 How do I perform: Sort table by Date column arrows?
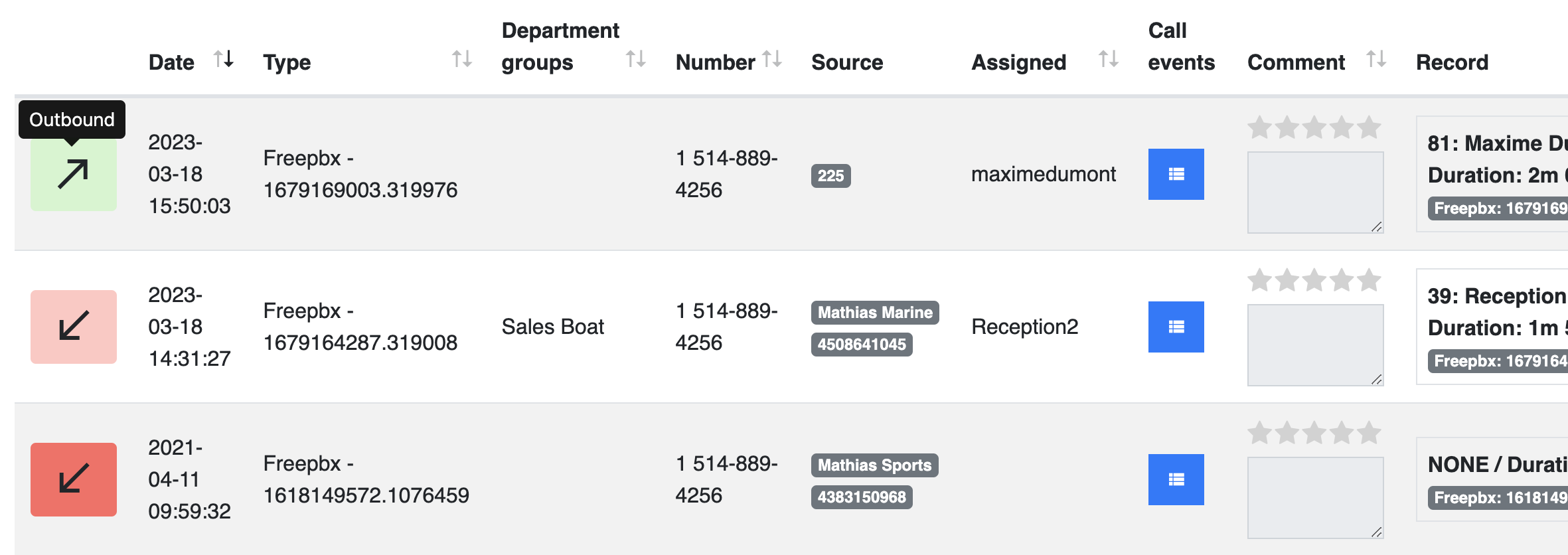(x=224, y=59)
